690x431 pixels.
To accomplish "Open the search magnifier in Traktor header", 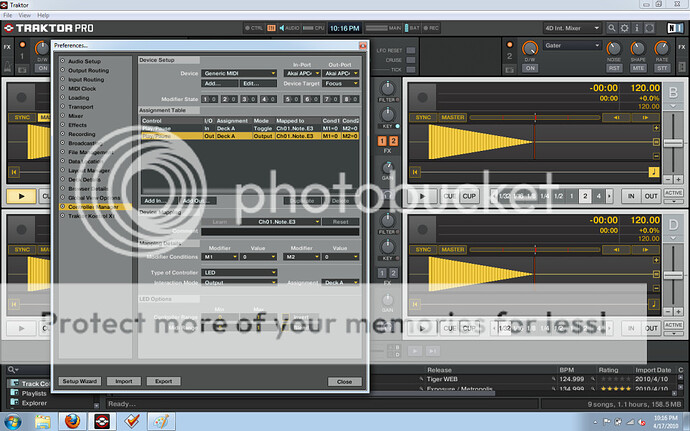I will tap(612, 28).
